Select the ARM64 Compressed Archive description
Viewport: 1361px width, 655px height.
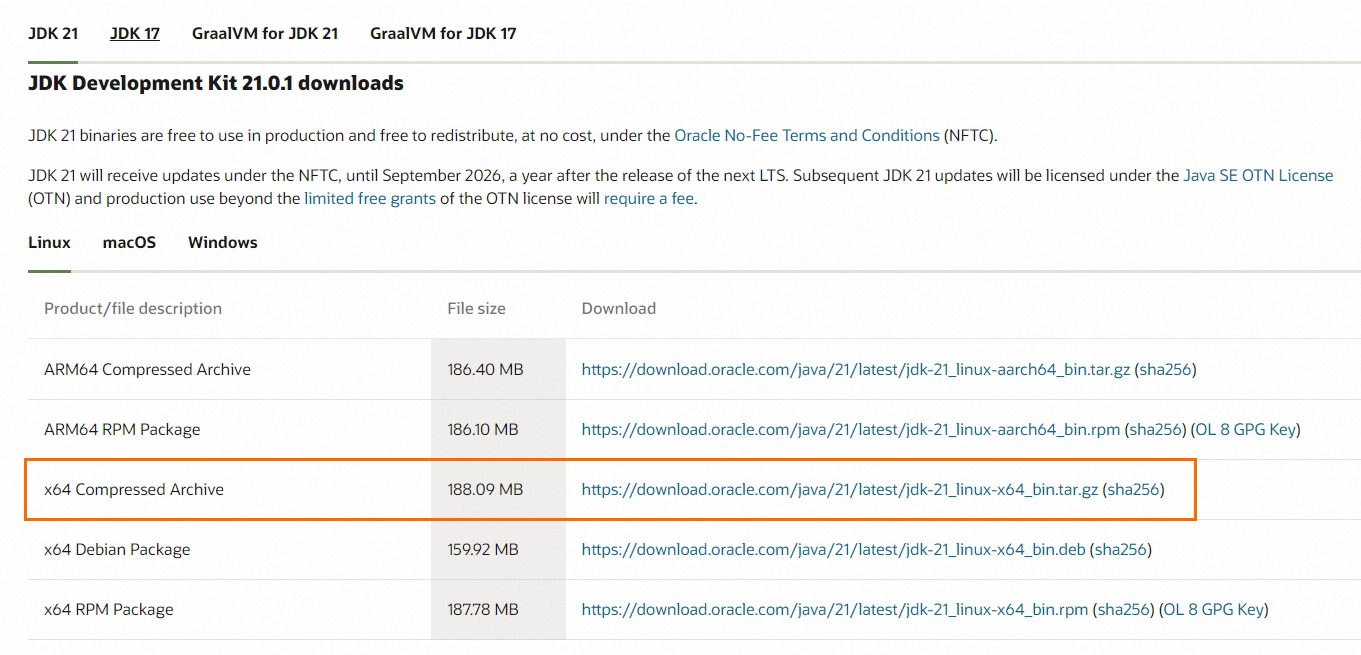click(147, 369)
